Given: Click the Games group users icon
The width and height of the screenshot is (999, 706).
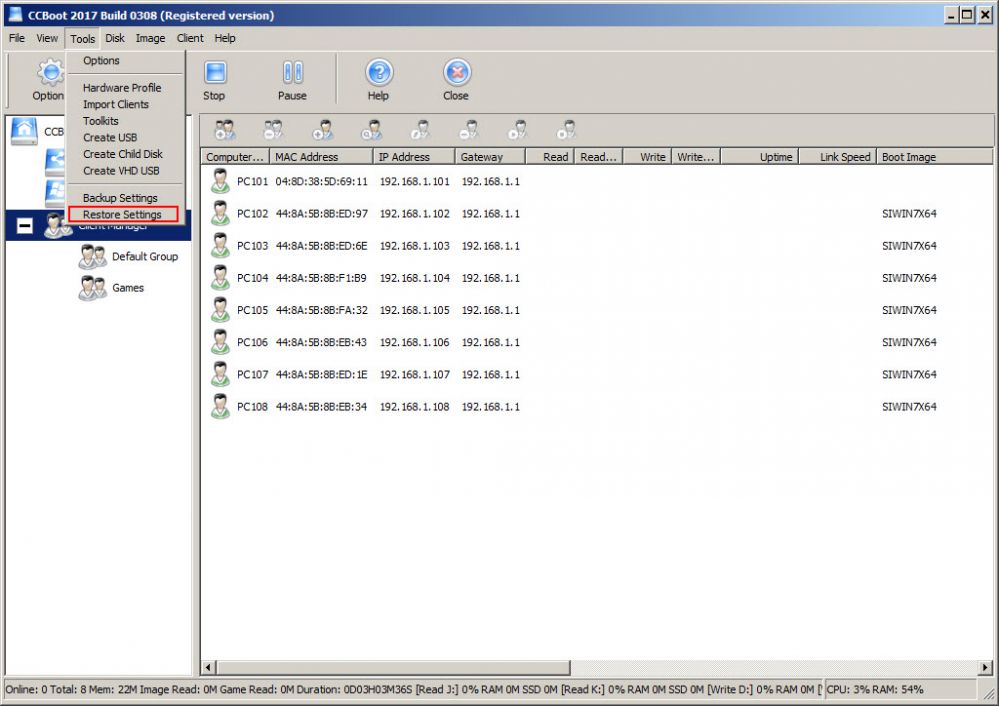Looking at the screenshot, I should [92, 288].
